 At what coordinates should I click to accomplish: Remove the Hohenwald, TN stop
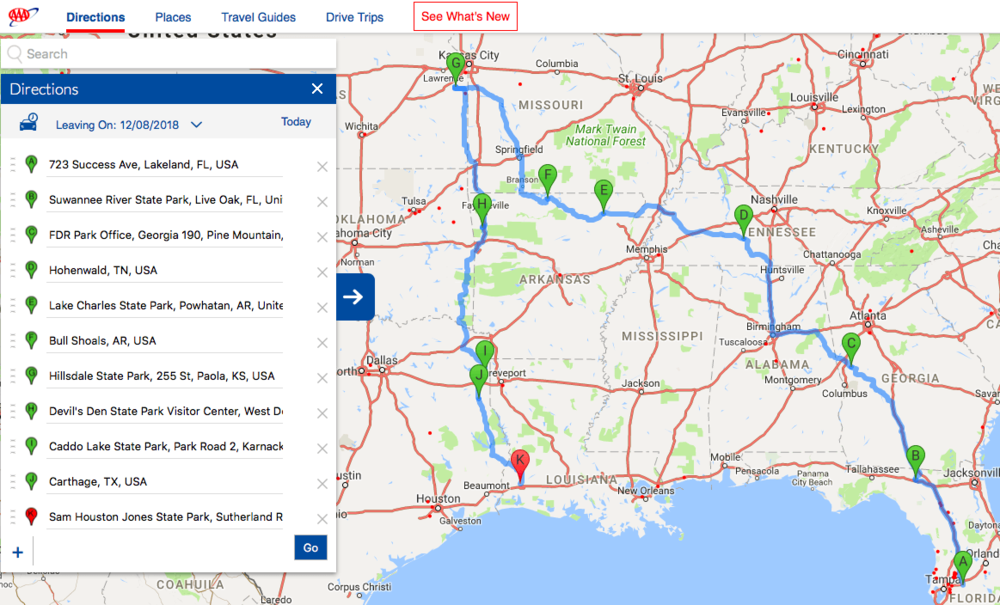tap(322, 272)
